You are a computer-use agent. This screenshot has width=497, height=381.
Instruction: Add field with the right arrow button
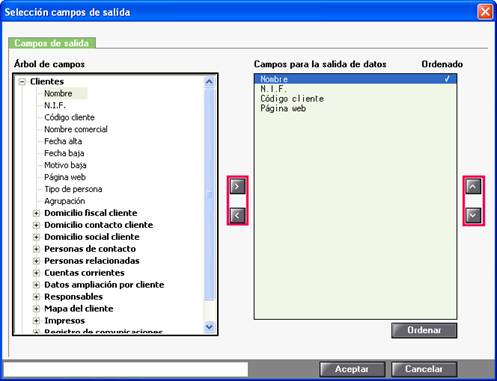point(237,186)
